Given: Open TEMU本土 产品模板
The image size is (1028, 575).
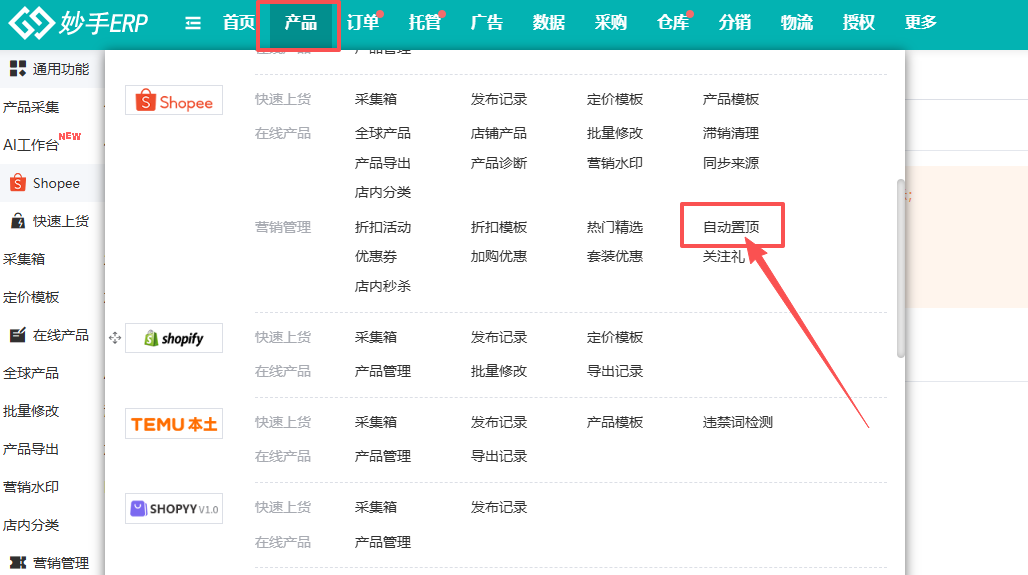Looking at the screenshot, I should [x=615, y=422].
